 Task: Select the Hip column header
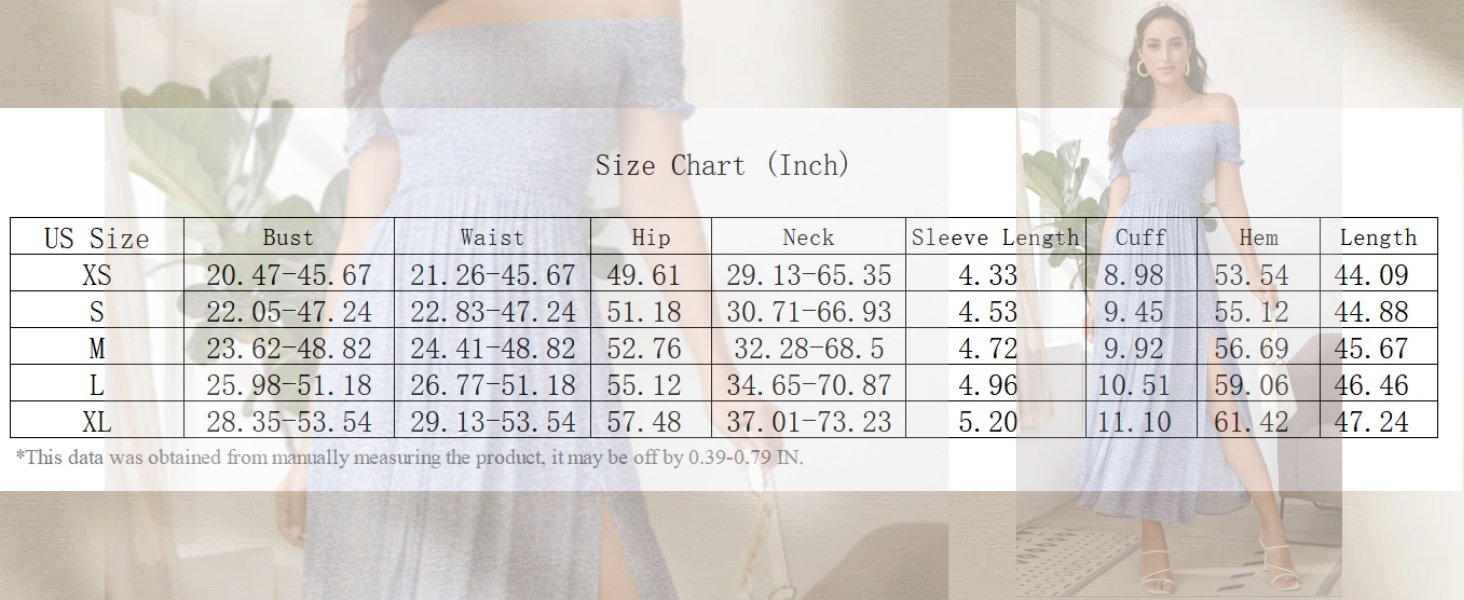[651, 238]
